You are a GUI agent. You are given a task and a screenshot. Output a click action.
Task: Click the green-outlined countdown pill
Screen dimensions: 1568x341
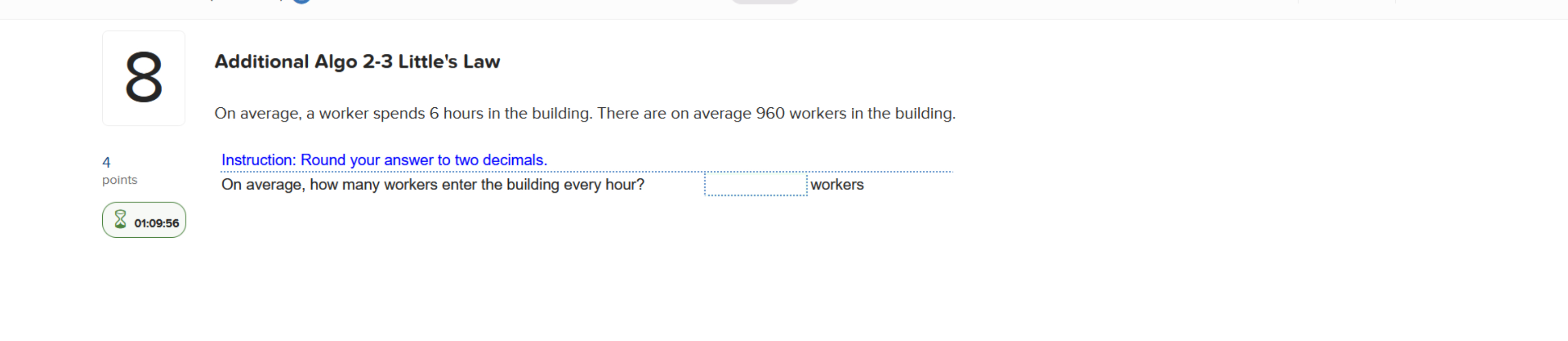click(144, 221)
